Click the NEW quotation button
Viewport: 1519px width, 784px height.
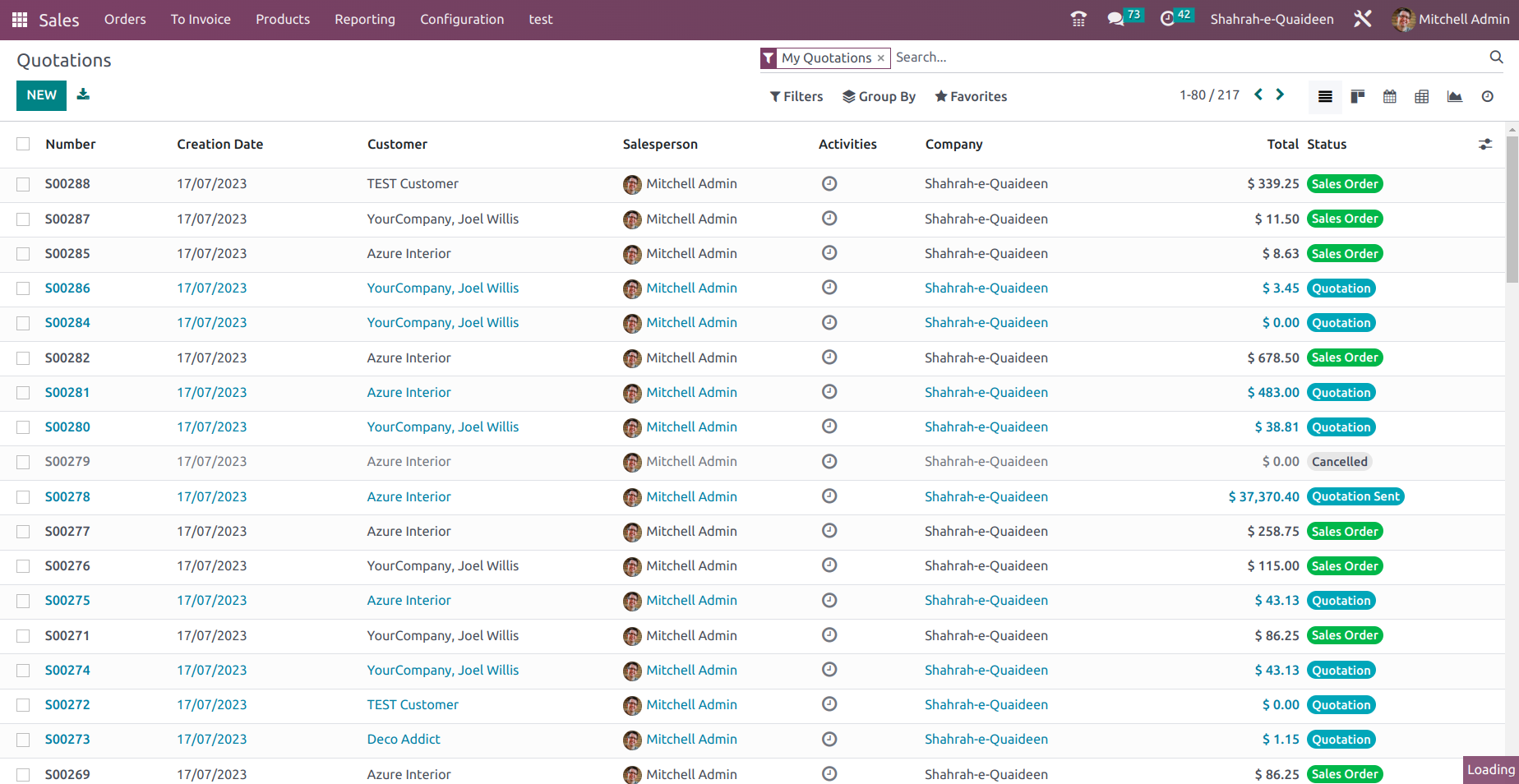[x=41, y=95]
